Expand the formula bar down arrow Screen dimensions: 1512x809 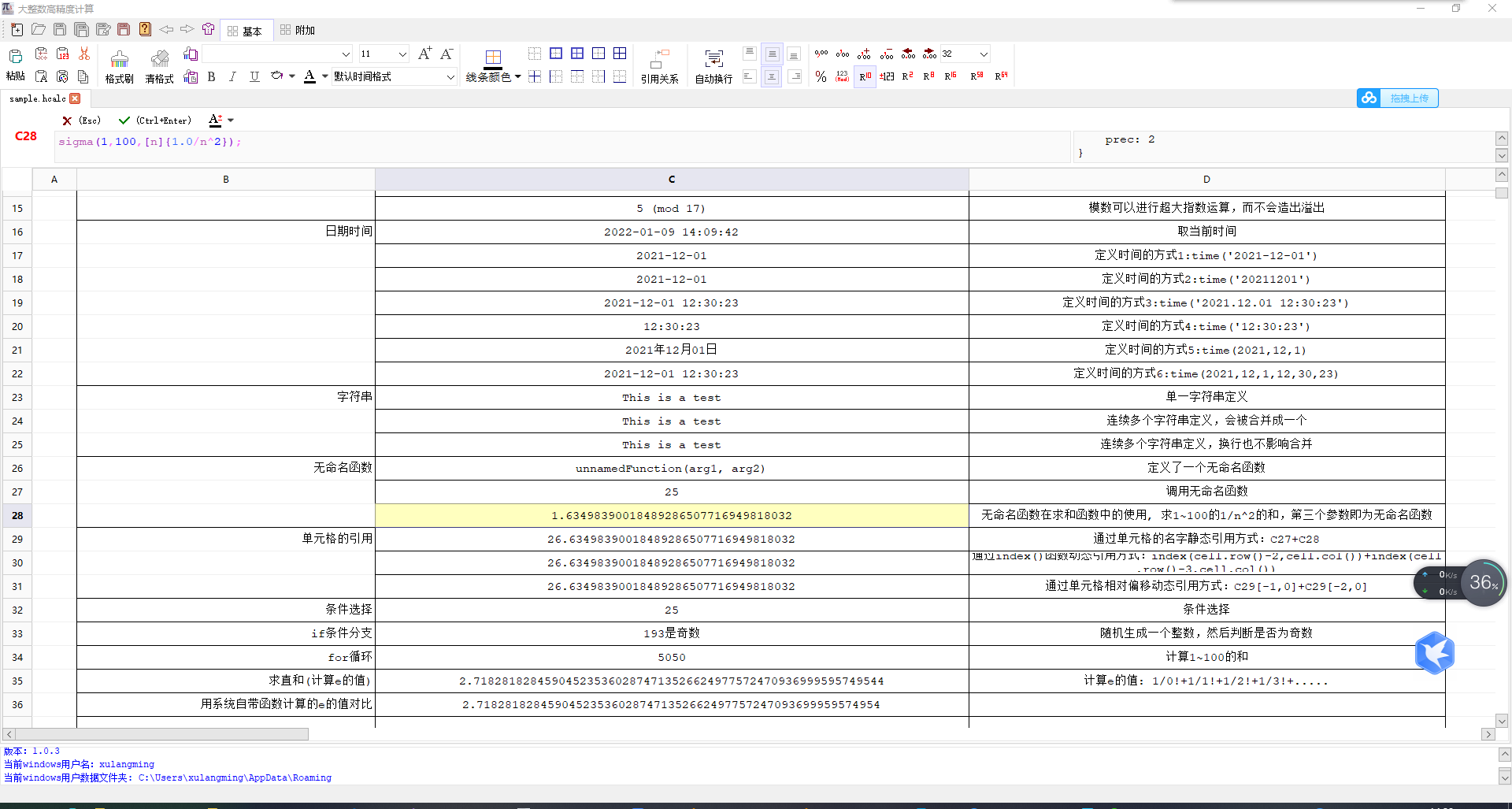1502,155
